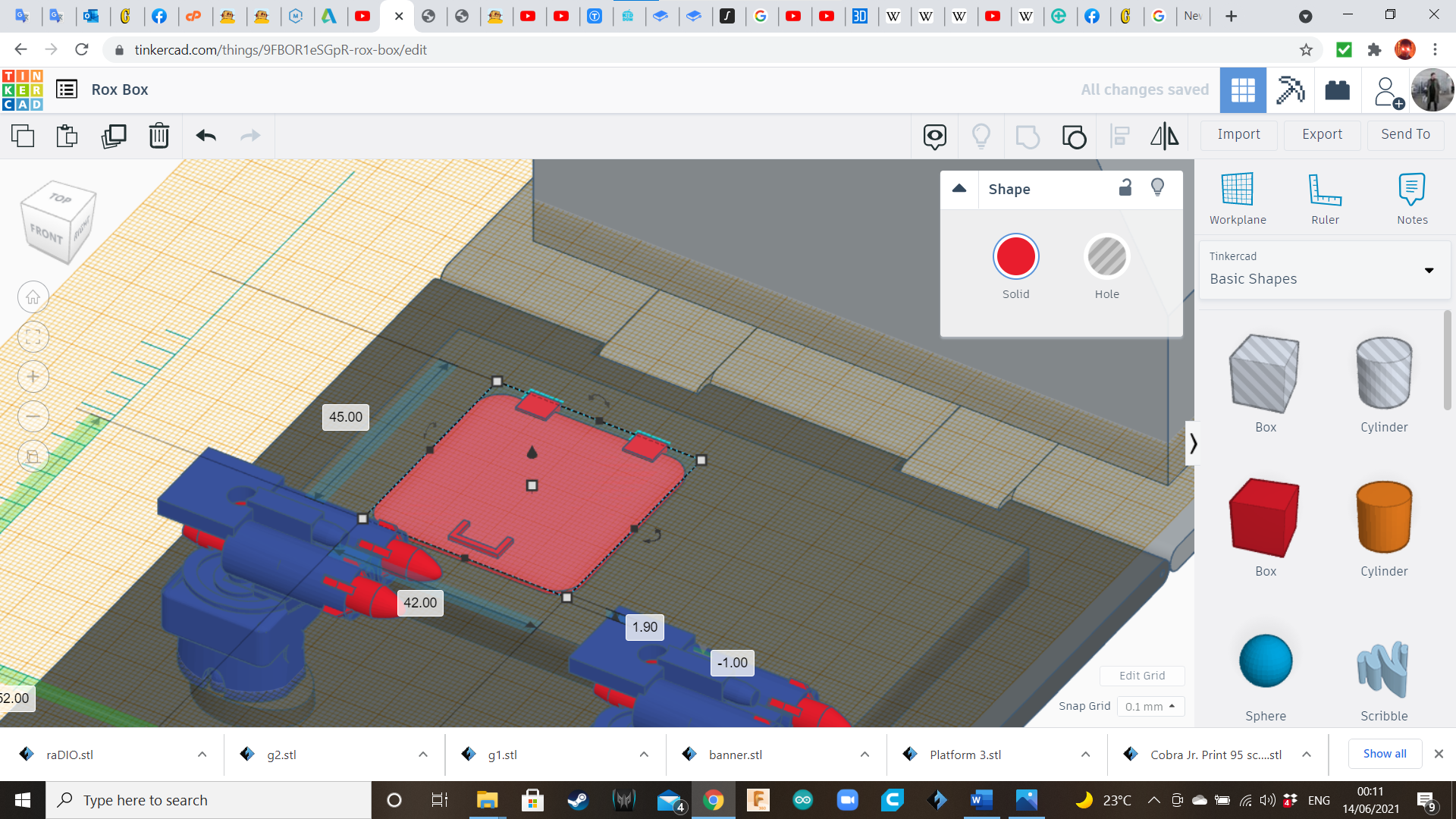Toggle the shape lock icon
This screenshot has width=1456, height=819.
click(1125, 188)
